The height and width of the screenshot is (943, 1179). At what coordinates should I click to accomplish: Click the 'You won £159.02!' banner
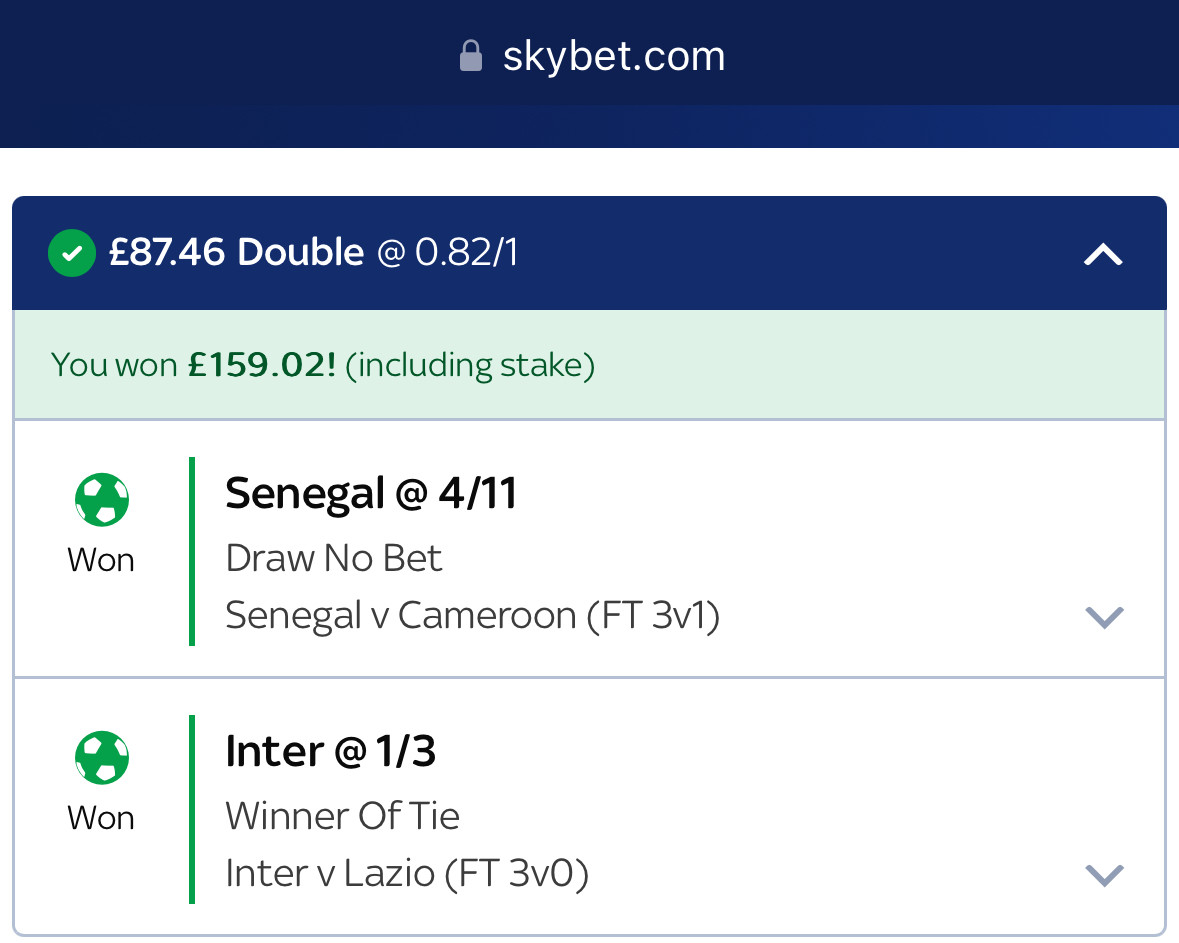point(323,365)
